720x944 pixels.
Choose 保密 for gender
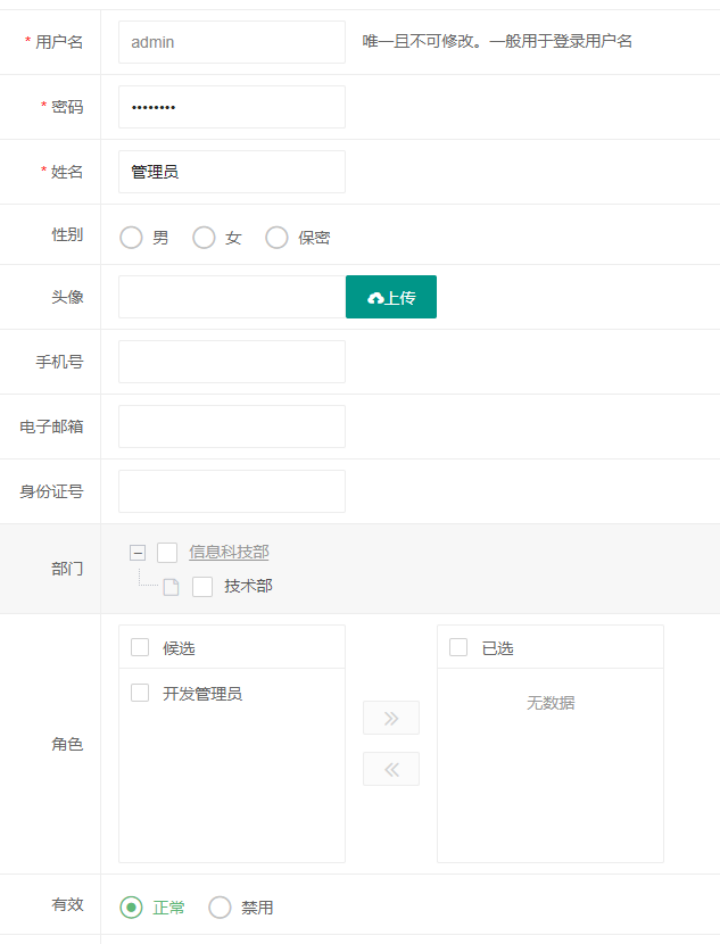[x=277, y=238]
